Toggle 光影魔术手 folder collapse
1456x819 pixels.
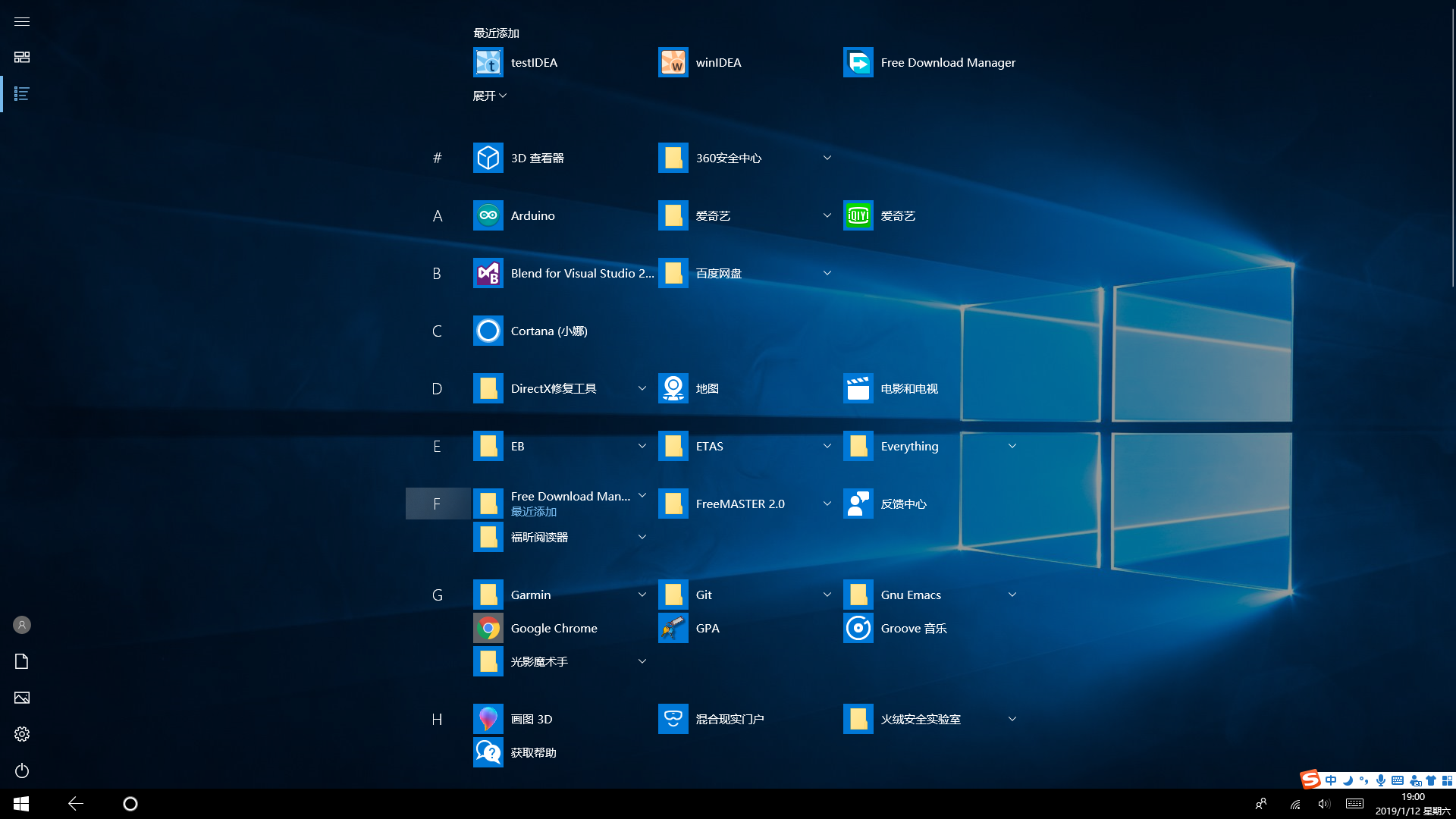[642, 661]
